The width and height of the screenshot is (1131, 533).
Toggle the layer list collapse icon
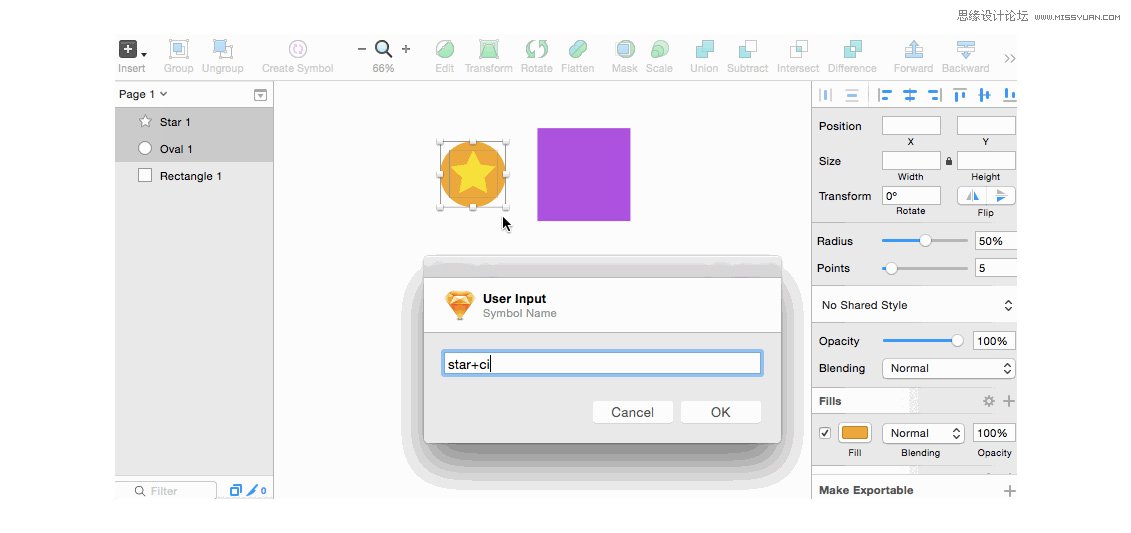(x=260, y=95)
